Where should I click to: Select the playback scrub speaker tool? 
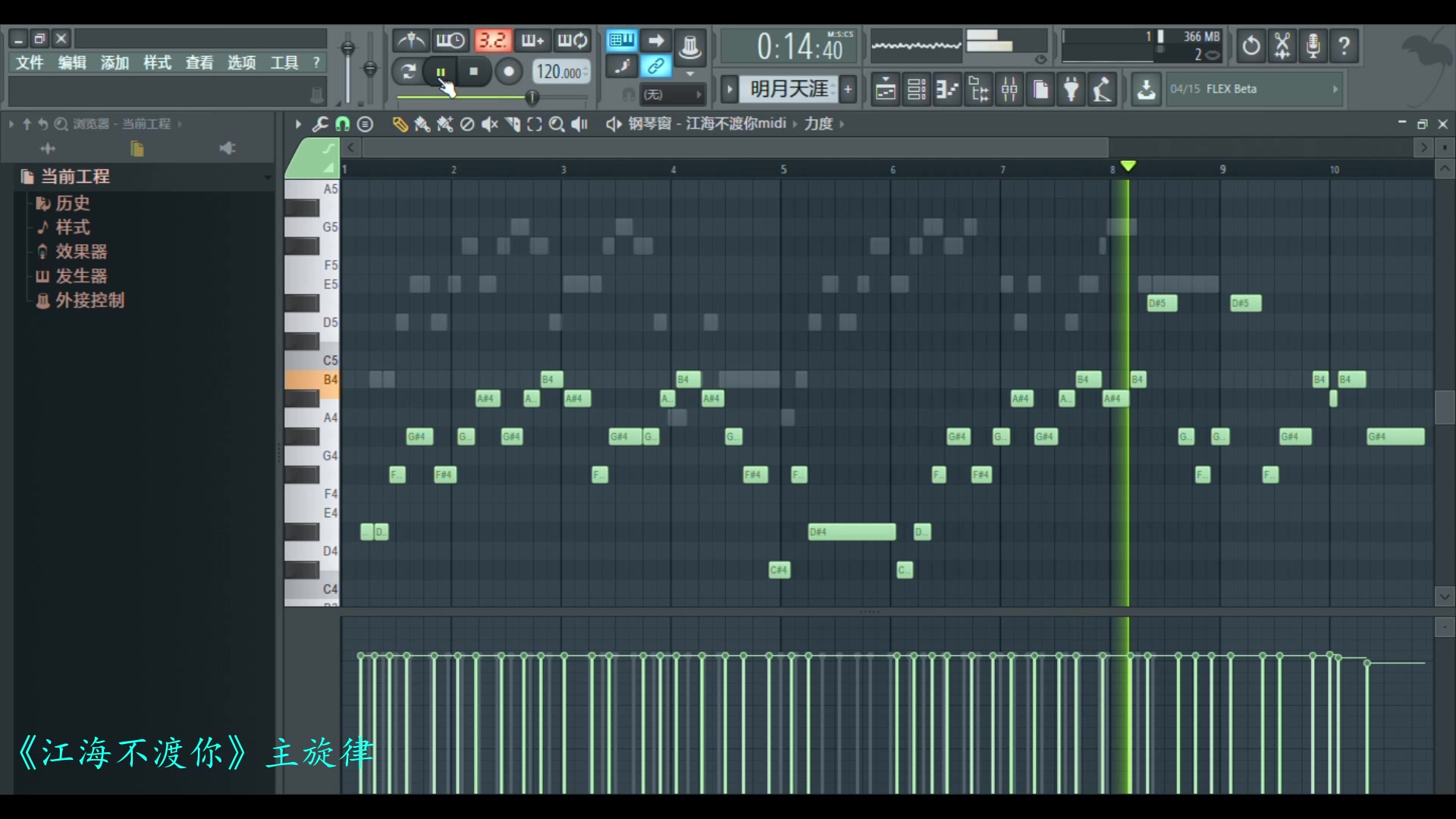(x=579, y=124)
